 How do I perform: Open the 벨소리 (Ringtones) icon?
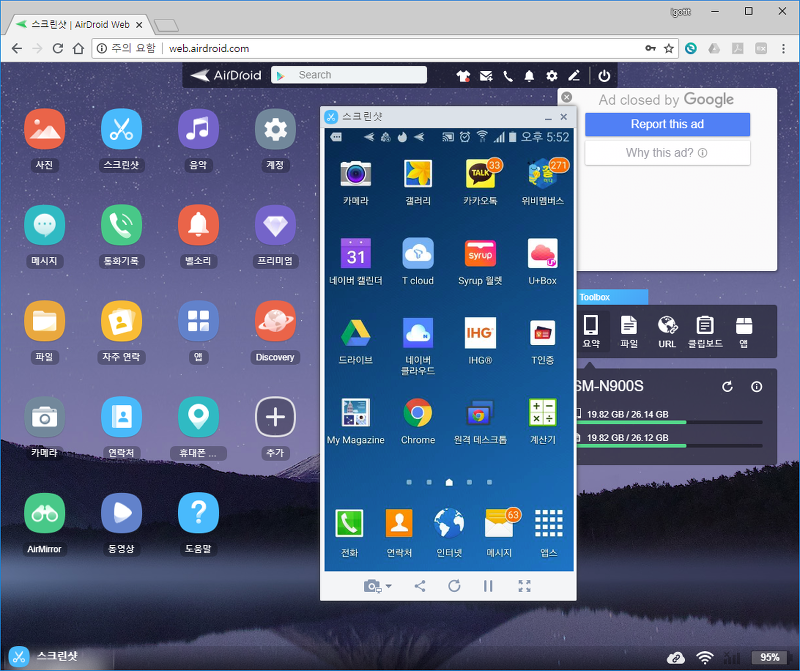click(x=198, y=225)
